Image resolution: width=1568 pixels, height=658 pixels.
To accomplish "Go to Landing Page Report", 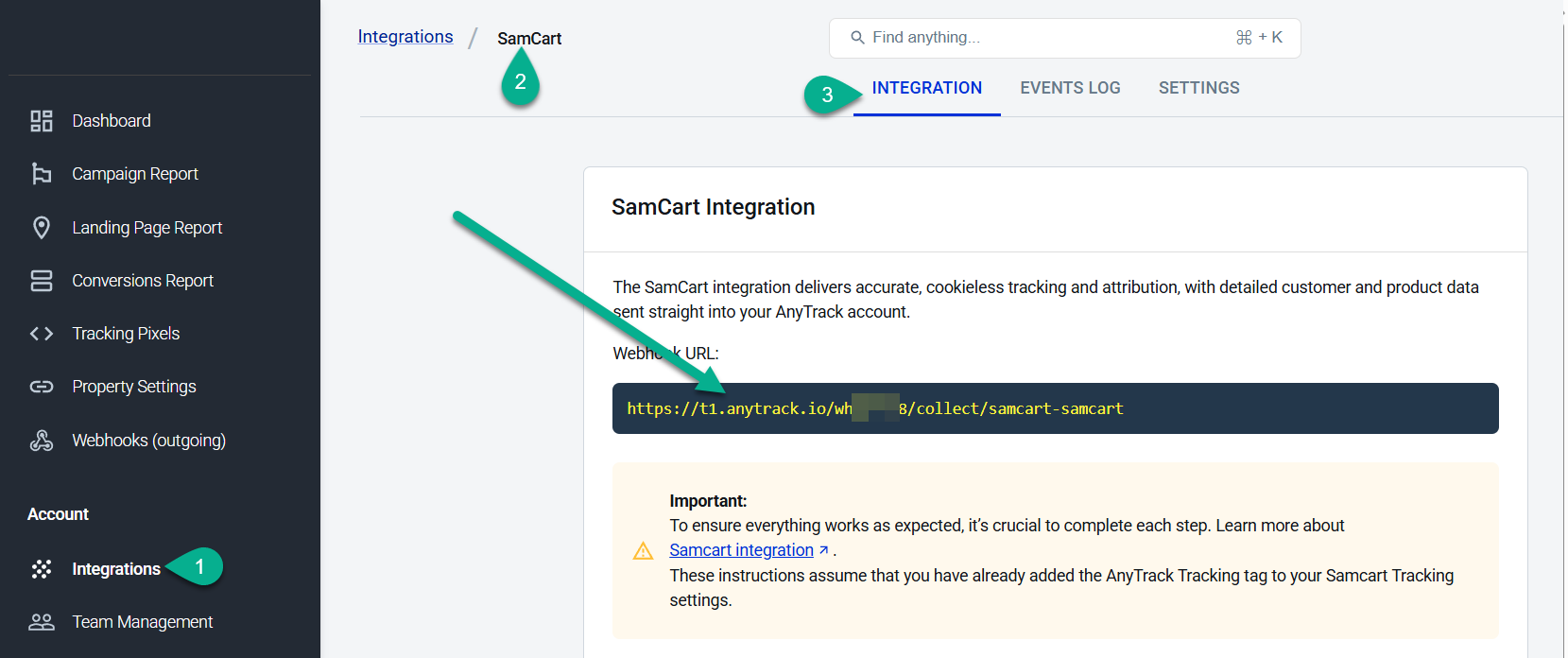I will (147, 228).
